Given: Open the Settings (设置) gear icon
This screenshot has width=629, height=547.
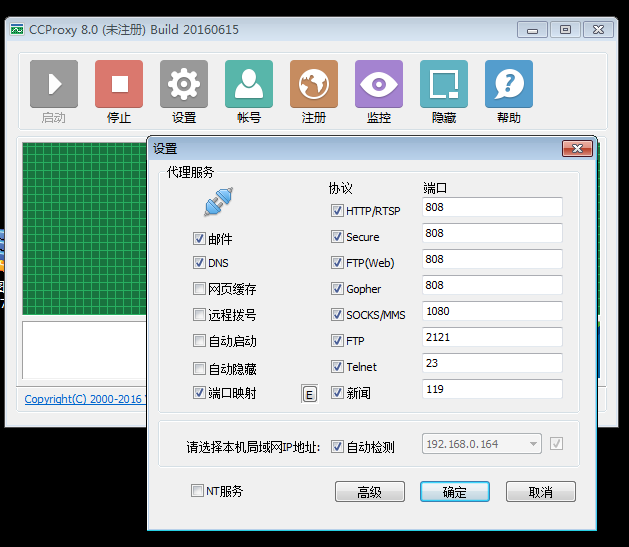Looking at the screenshot, I should pos(184,84).
